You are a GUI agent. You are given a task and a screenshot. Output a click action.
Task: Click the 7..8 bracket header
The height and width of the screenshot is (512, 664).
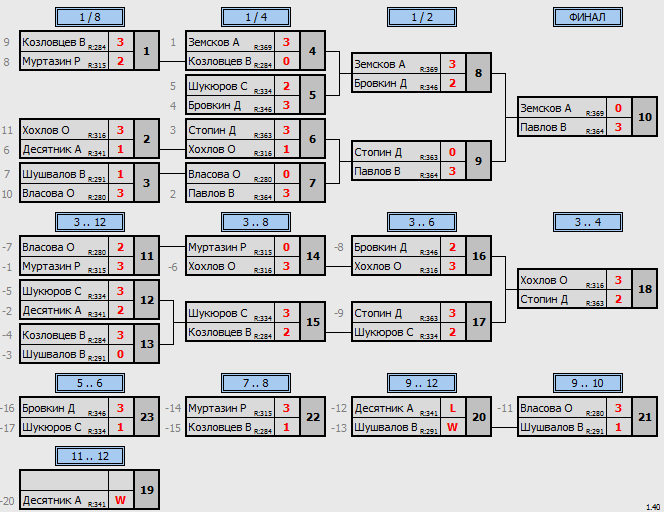(x=256, y=383)
